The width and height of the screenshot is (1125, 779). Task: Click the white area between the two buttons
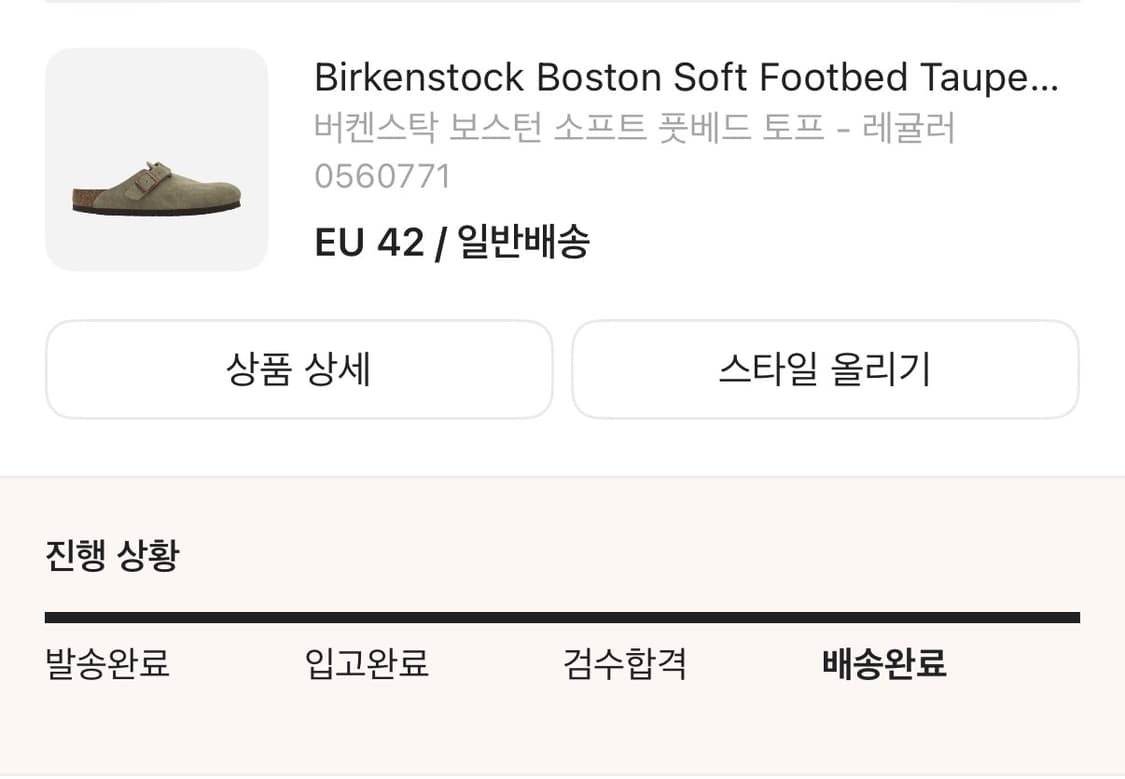(x=562, y=369)
